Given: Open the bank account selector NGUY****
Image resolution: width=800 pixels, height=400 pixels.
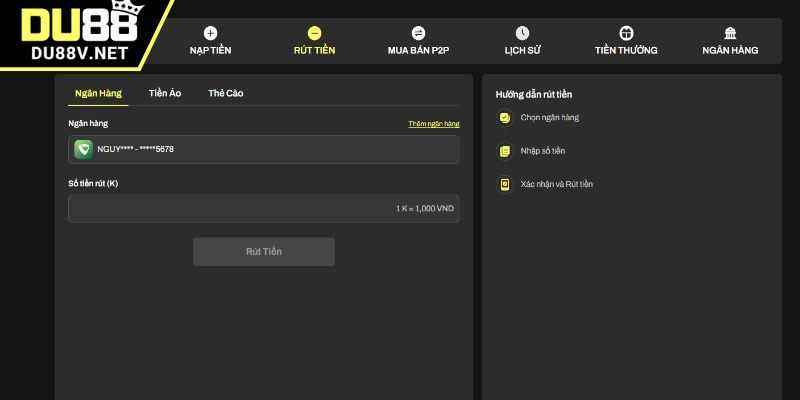Looking at the screenshot, I should 264,149.
